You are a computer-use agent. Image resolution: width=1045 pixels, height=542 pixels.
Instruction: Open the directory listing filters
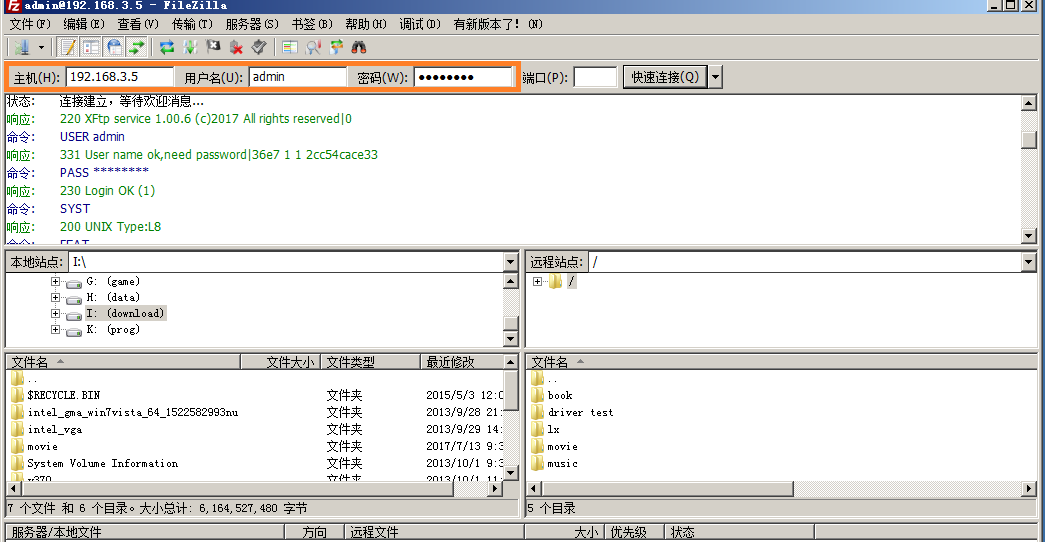(x=289, y=47)
